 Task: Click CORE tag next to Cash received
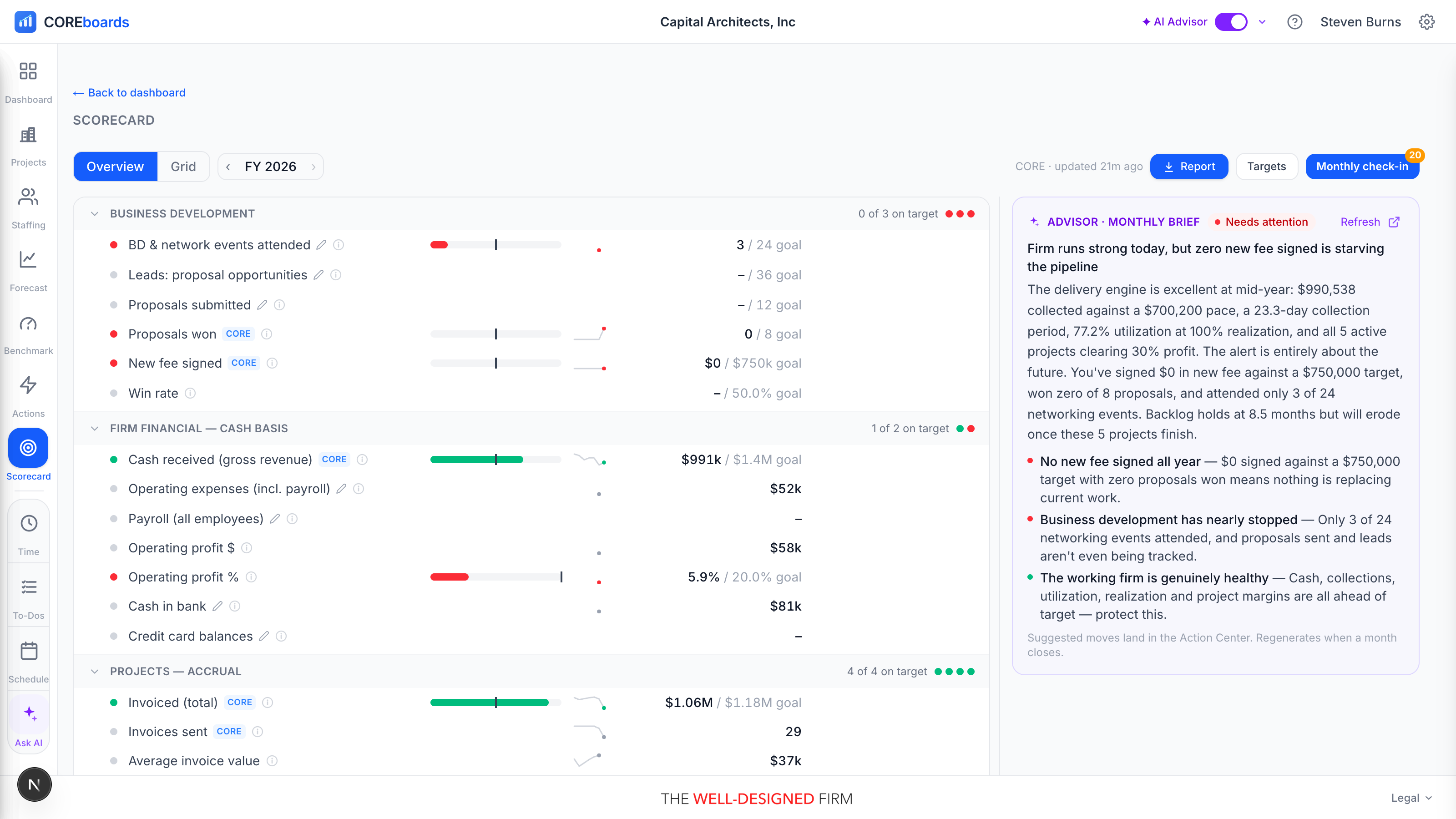point(334,460)
